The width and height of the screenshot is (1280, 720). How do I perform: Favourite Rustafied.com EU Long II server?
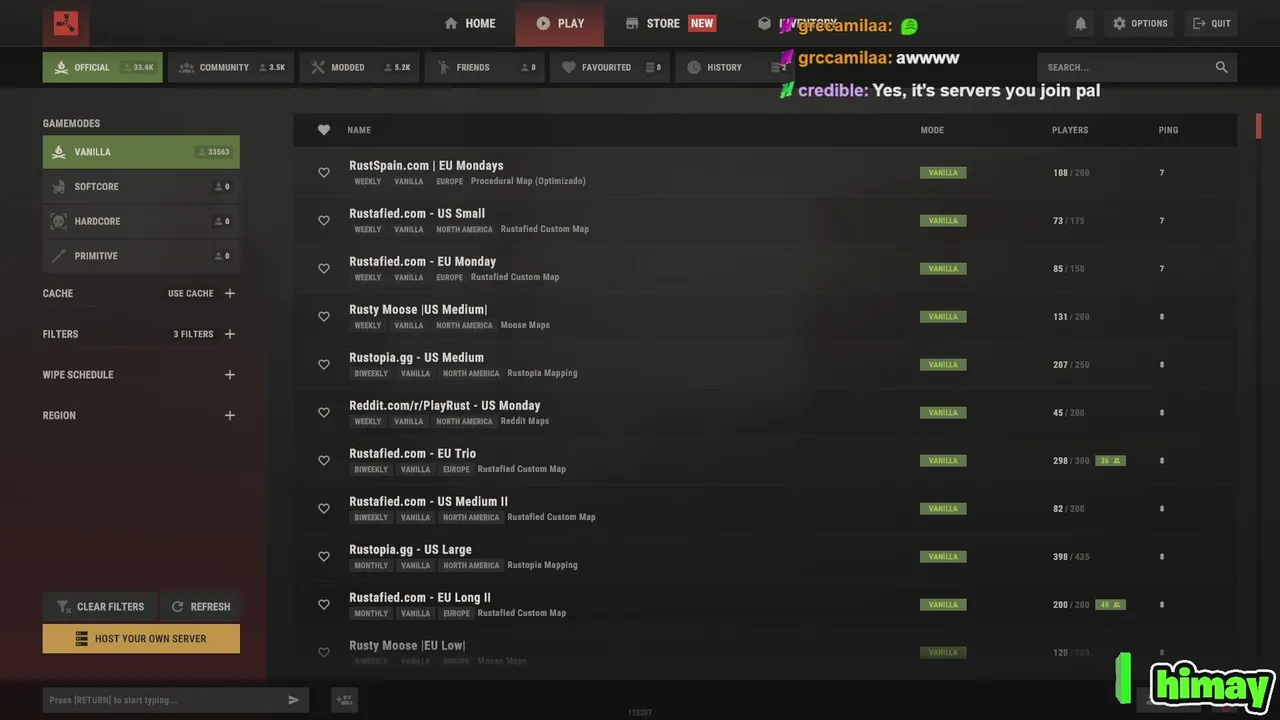(323, 605)
